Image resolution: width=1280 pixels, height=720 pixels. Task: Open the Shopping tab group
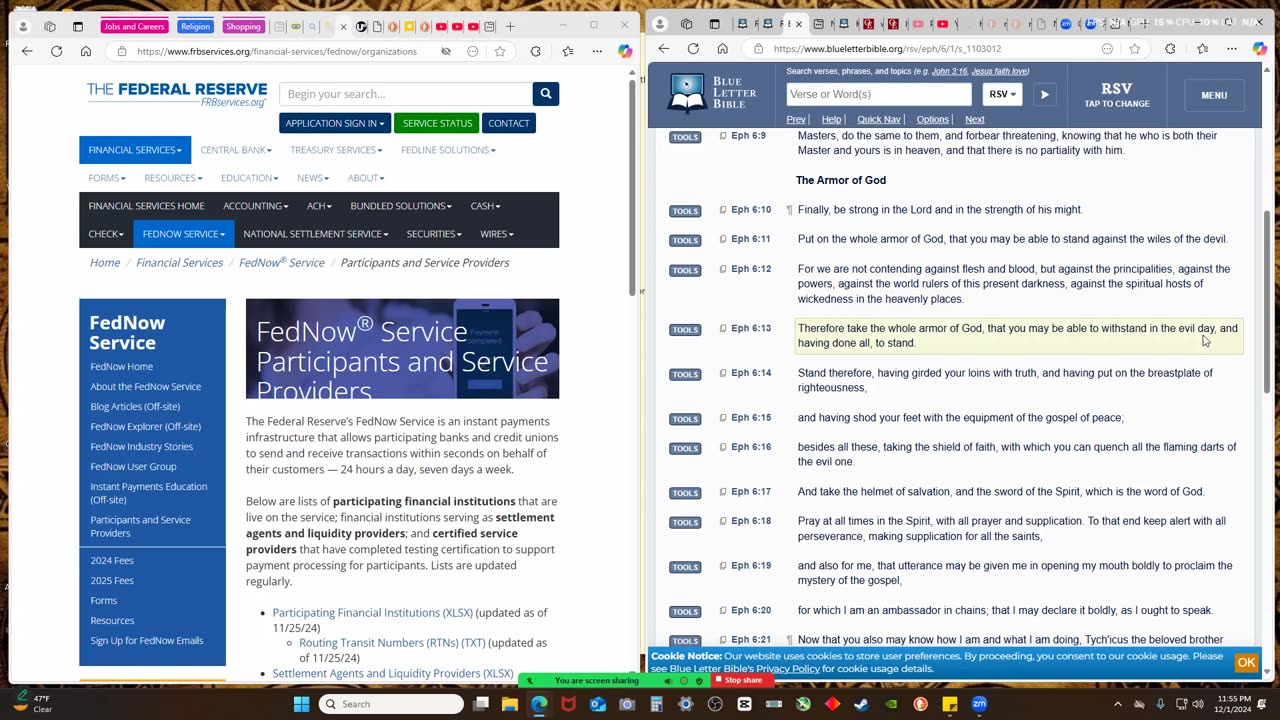[243, 27]
